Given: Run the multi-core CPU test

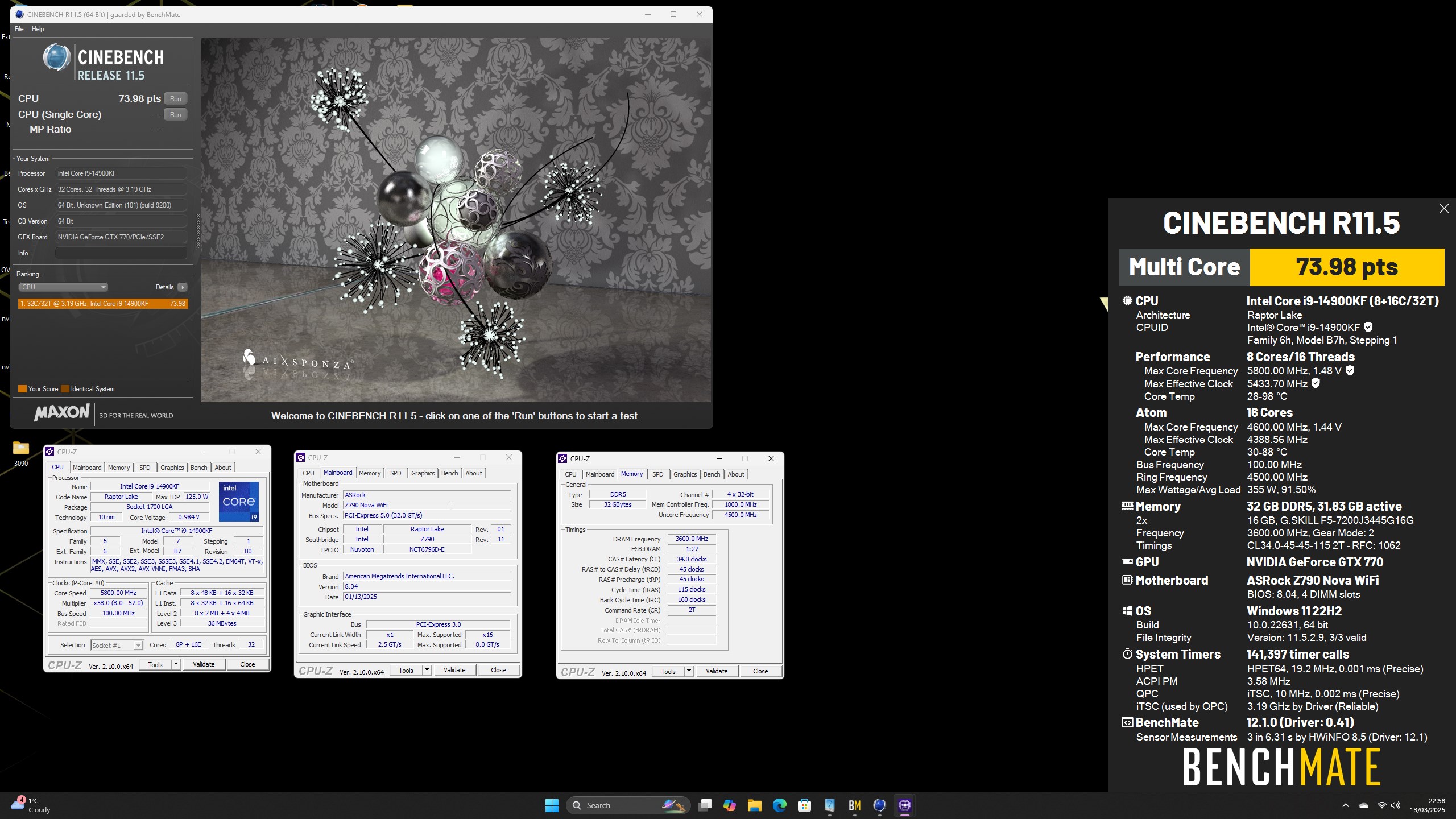Looking at the screenshot, I should point(175,98).
